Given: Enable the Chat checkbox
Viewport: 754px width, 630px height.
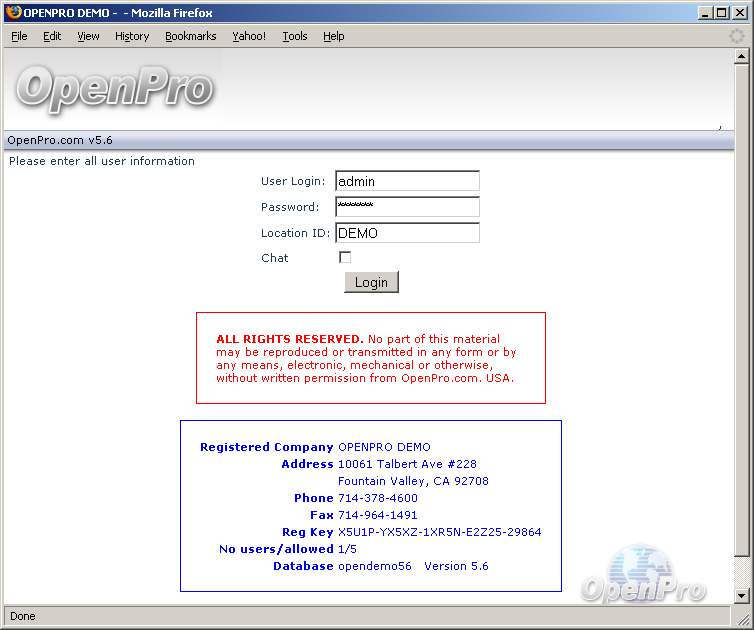Looking at the screenshot, I should click(x=345, y=258).
